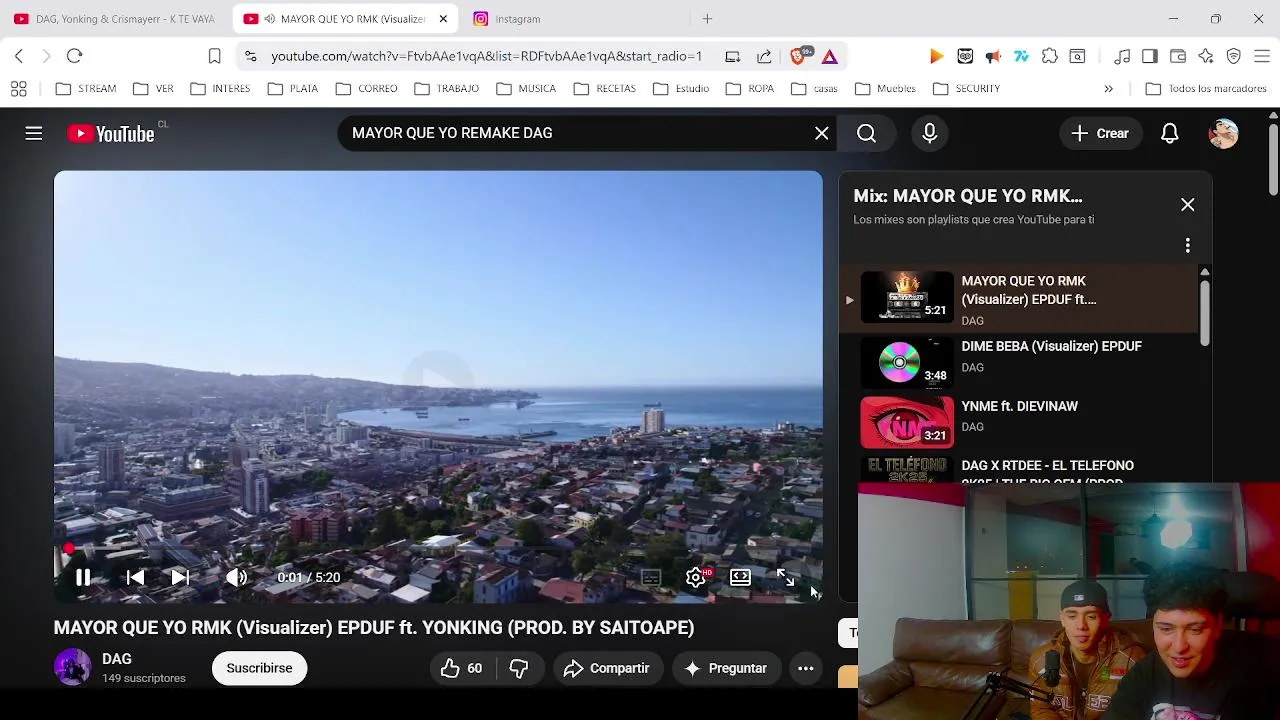Screen dimensions: 1280x720
Task: Toggle subtitles on the player
Action: point(651,577)
